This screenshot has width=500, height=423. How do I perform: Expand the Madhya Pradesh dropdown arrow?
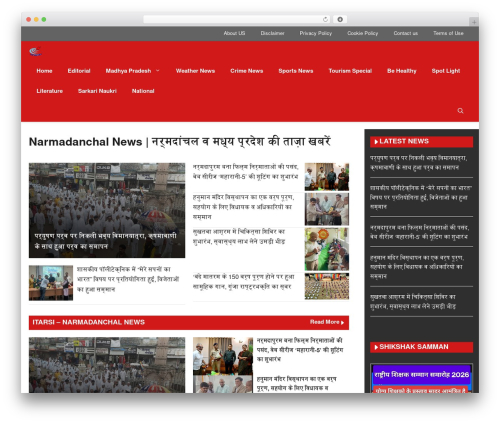(158, 71)
